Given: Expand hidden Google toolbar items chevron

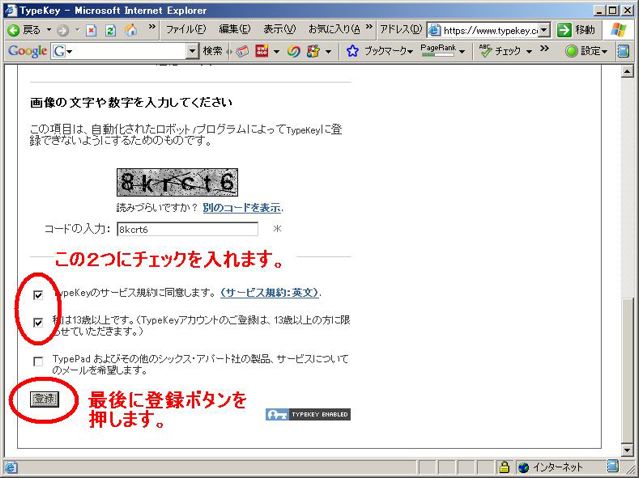Looking at the screenshot, I should pyautogui.click(x=545, y=48).
